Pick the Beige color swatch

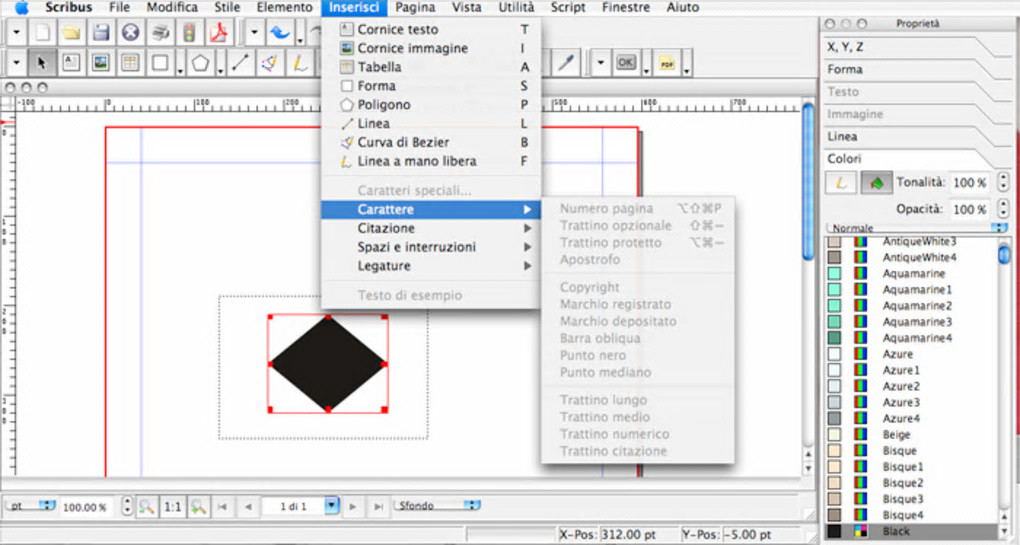pos(834,434)
